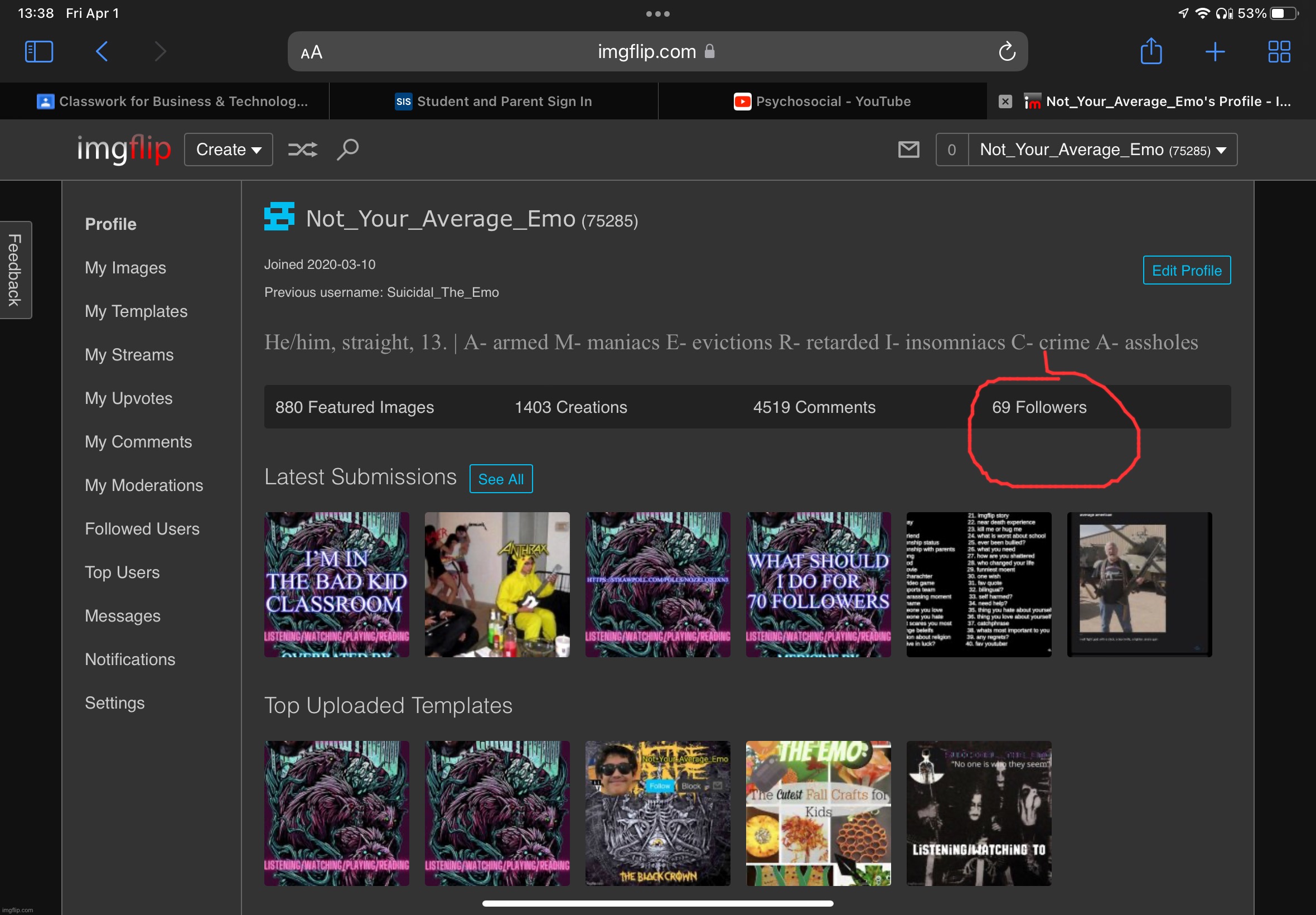1316x915 pixels.
Task: Click the shuffle/randomize icon
Action: pos(302,150)
